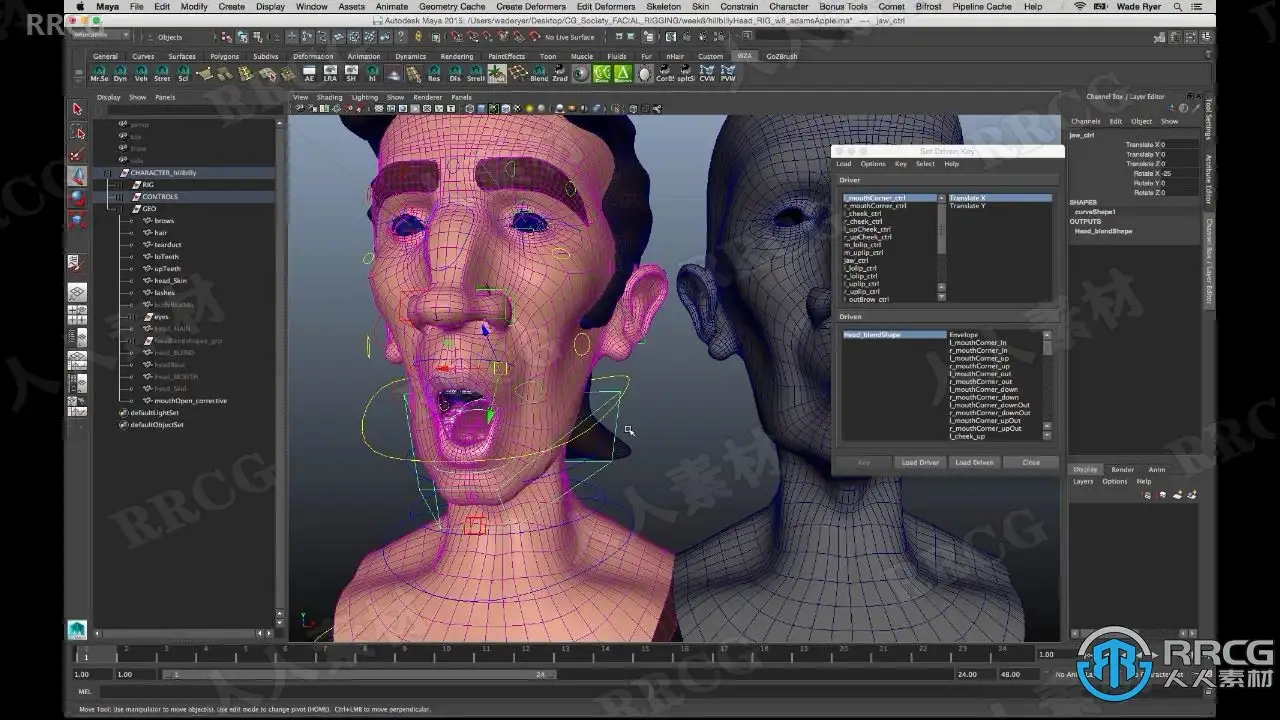The height and width of the screenshot is (720, 1280).
Task: Click the Blend shelf icon
Action: pyautogui.click(x=539, y=73)
